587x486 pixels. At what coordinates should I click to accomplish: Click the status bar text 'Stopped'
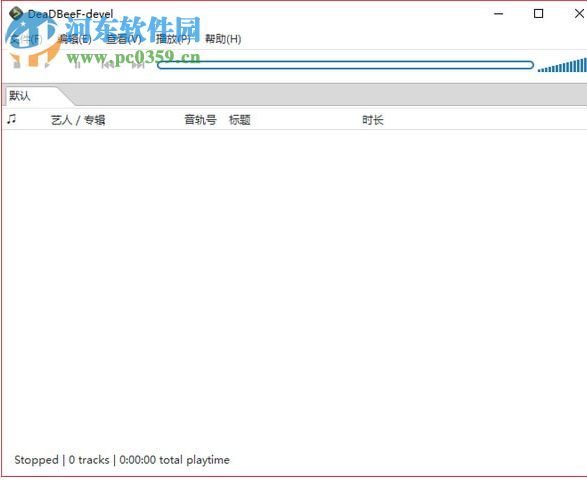click(37, 460)
